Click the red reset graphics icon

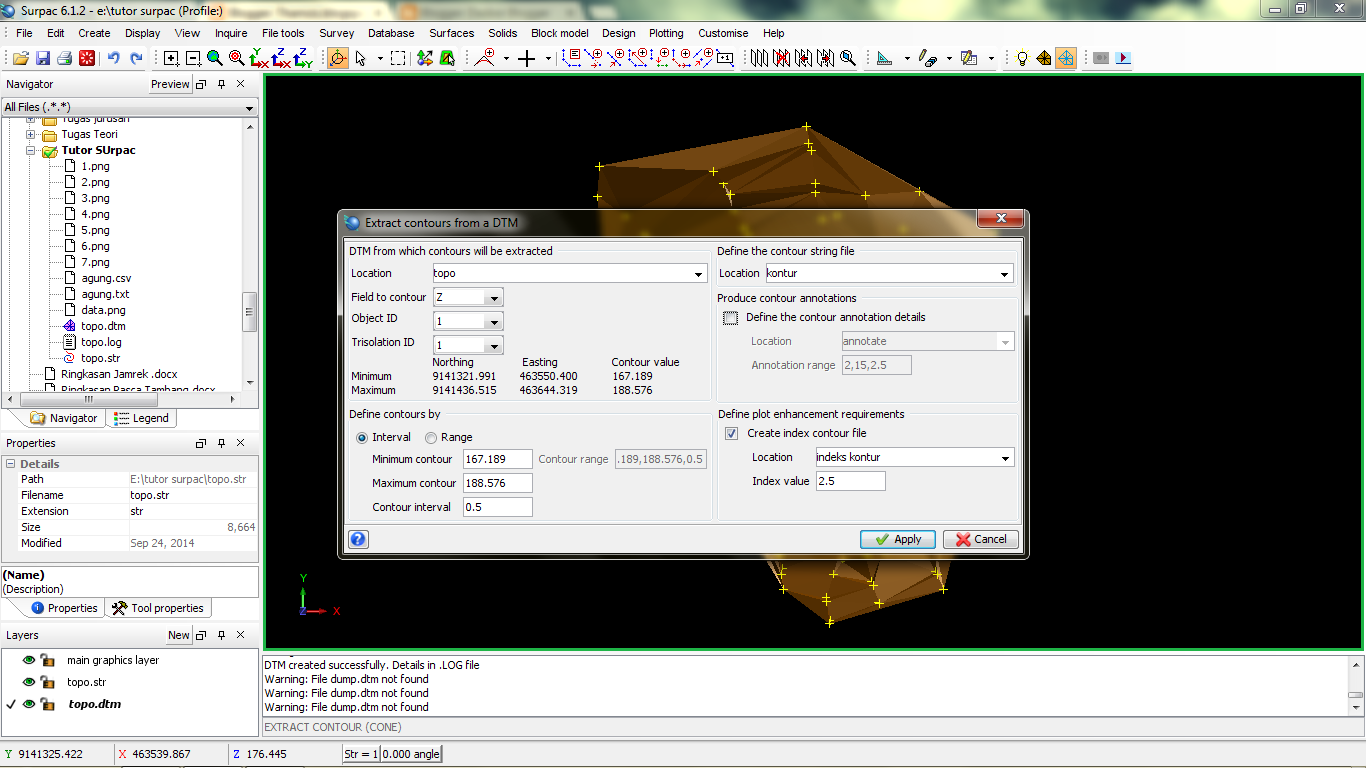87,58
